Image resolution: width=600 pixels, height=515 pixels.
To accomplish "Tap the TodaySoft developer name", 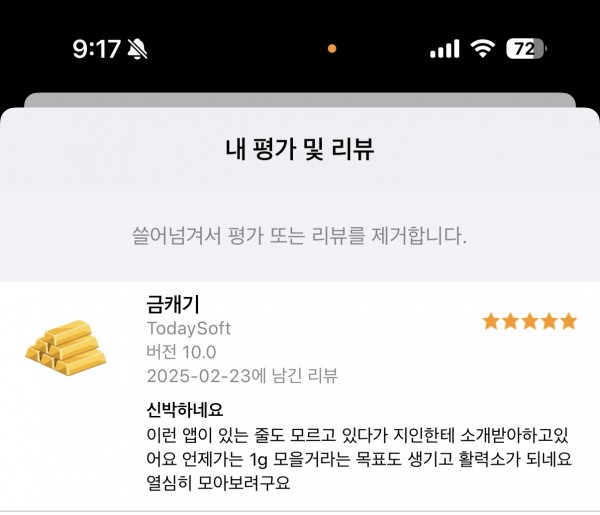I will click(x=189, y=329).
